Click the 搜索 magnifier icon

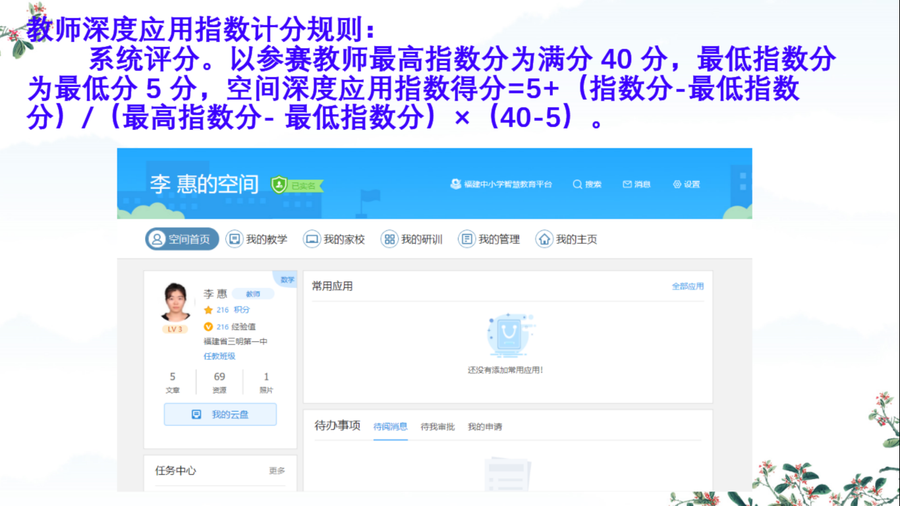[x=577, y=184]
